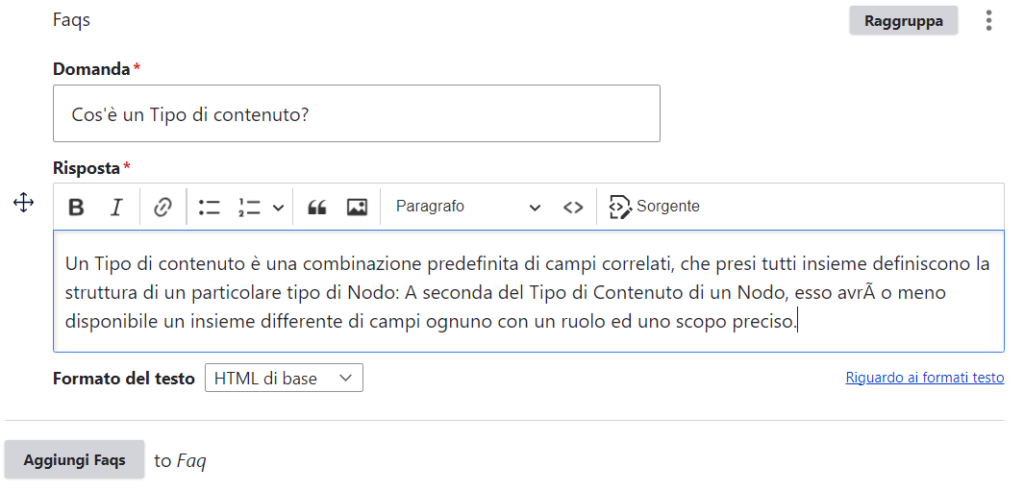Viewport: 1024px width, 491px height.
Task: Open the three-dot options menu
Action: tap(989, 20)
